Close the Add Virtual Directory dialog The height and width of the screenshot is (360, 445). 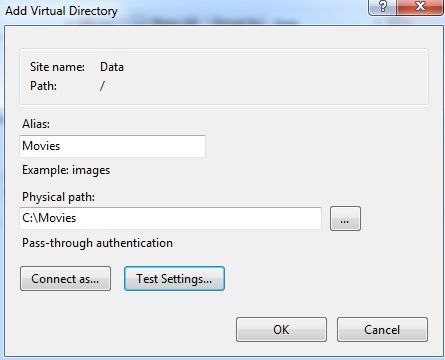point(420,7)
